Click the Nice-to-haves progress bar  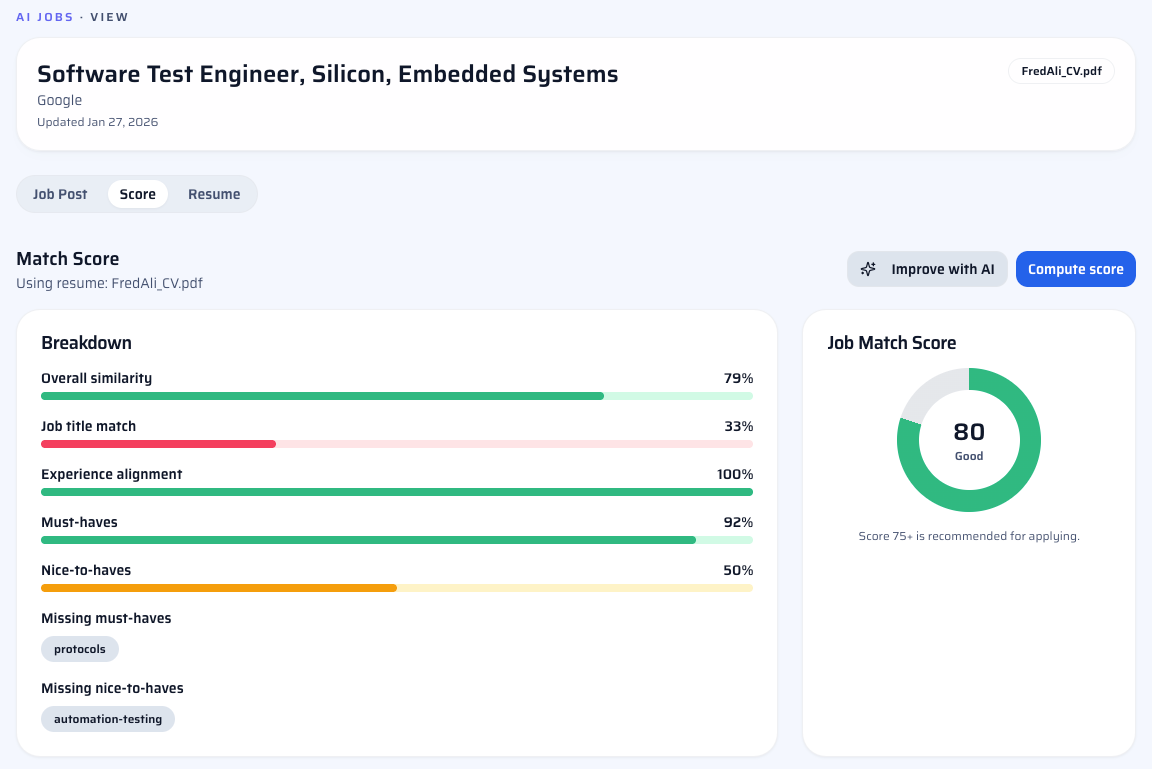coord(396,587)
